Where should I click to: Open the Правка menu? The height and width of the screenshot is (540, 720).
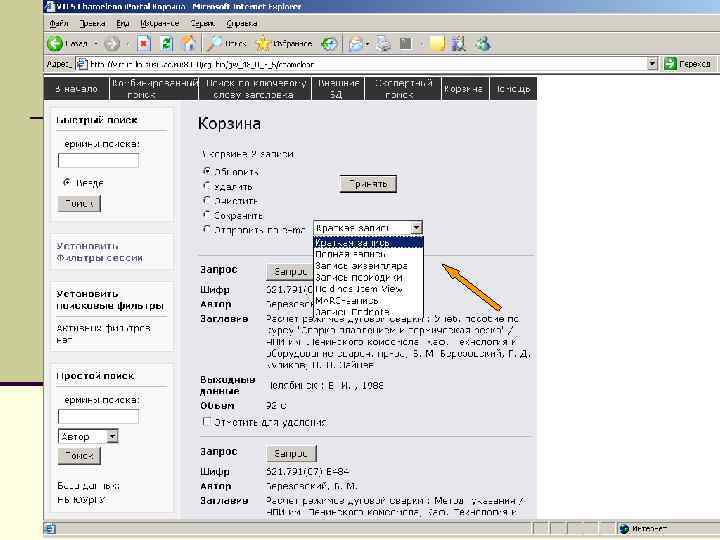click(x=92, y=23)
